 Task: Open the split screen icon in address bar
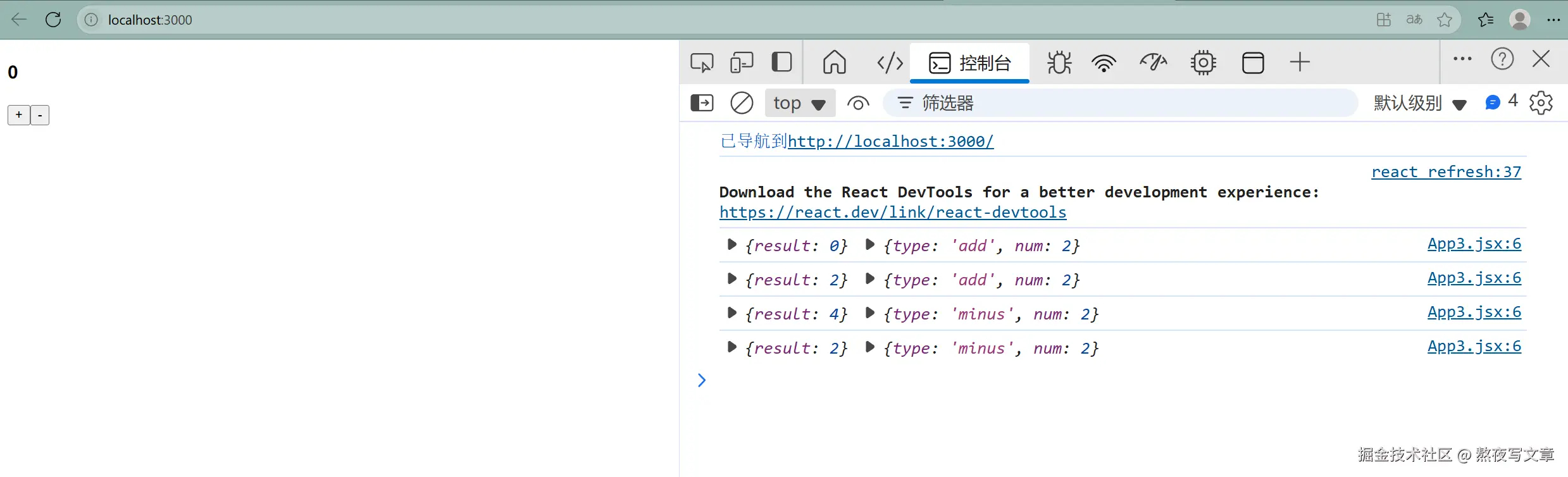pos(1384,20)
